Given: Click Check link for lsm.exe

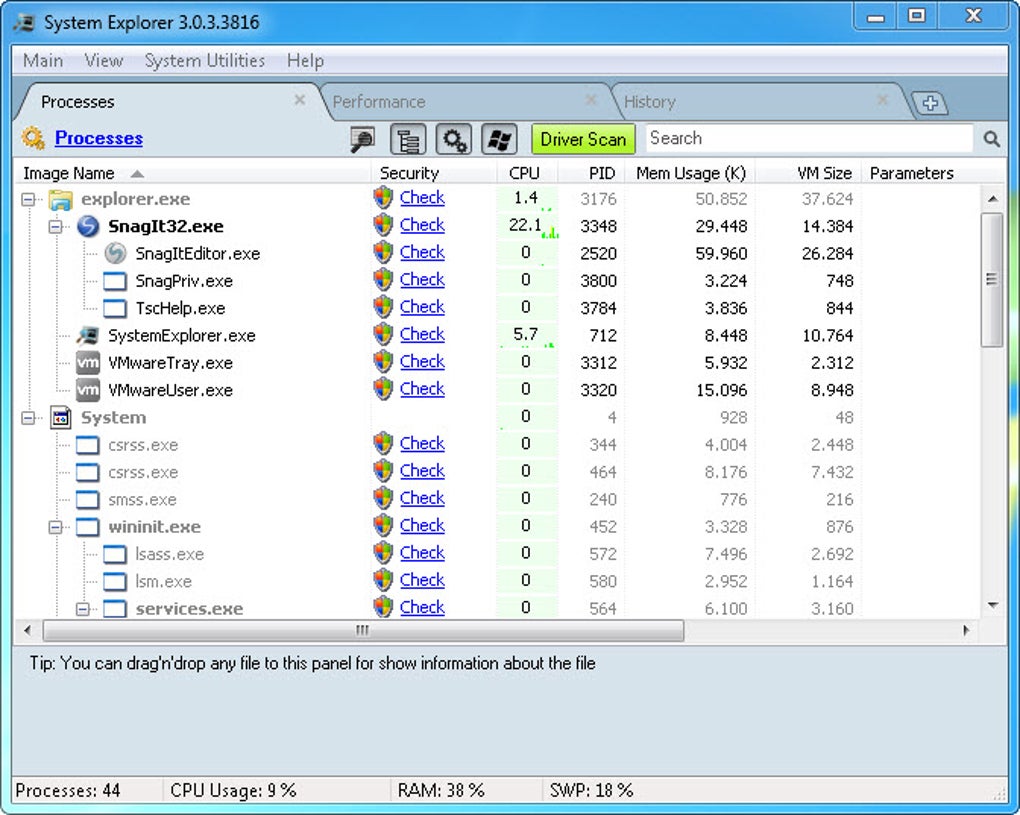Looking at the screenshot, I should click(422, 580).
